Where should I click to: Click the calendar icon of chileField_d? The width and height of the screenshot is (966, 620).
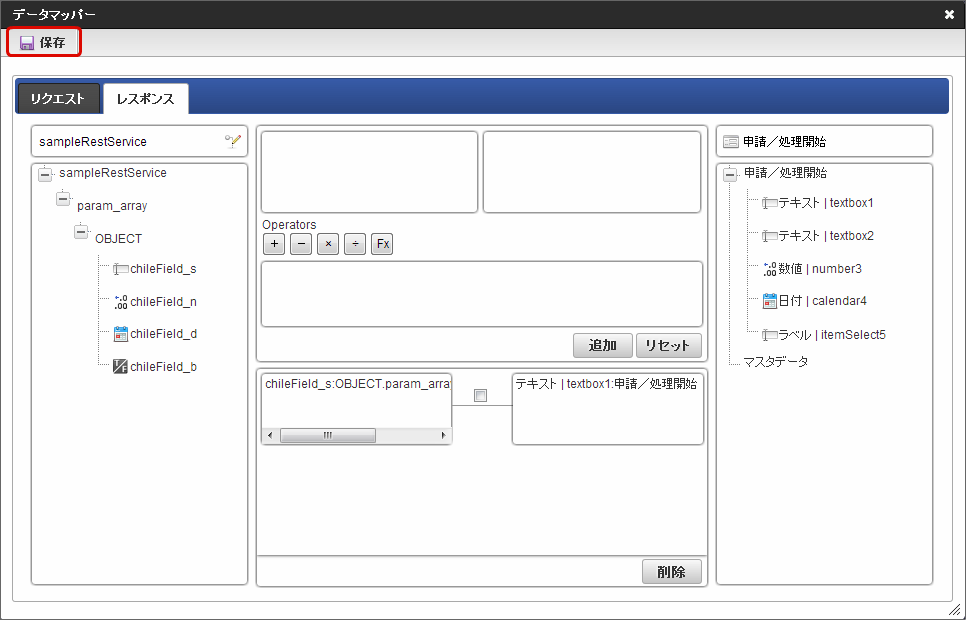[x=121, y=334]
